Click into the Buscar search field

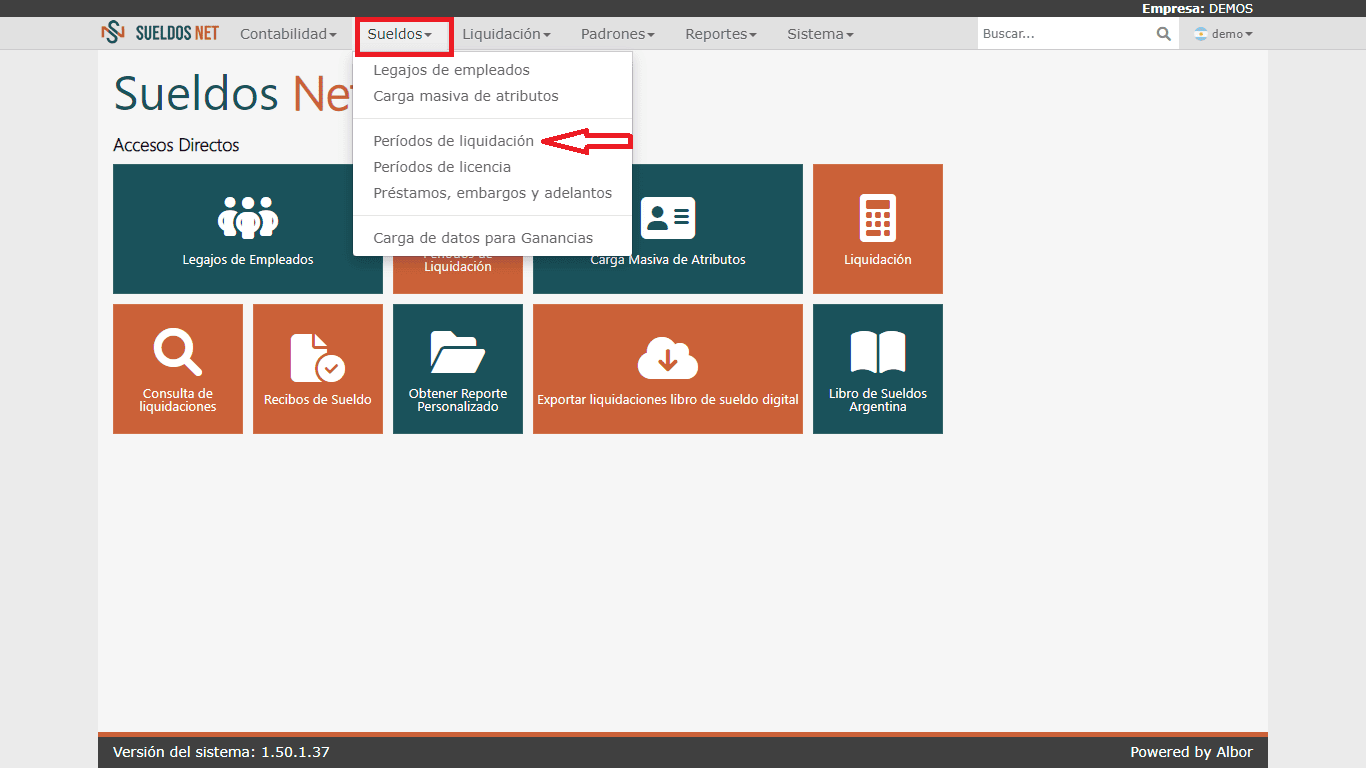point(1063,34)
